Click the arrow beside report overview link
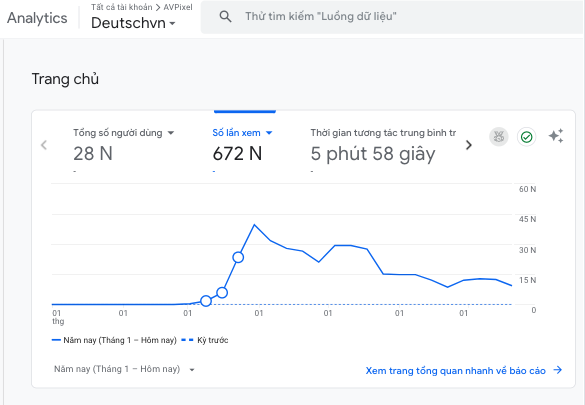 pyautogui.click(x=558, y=370)
